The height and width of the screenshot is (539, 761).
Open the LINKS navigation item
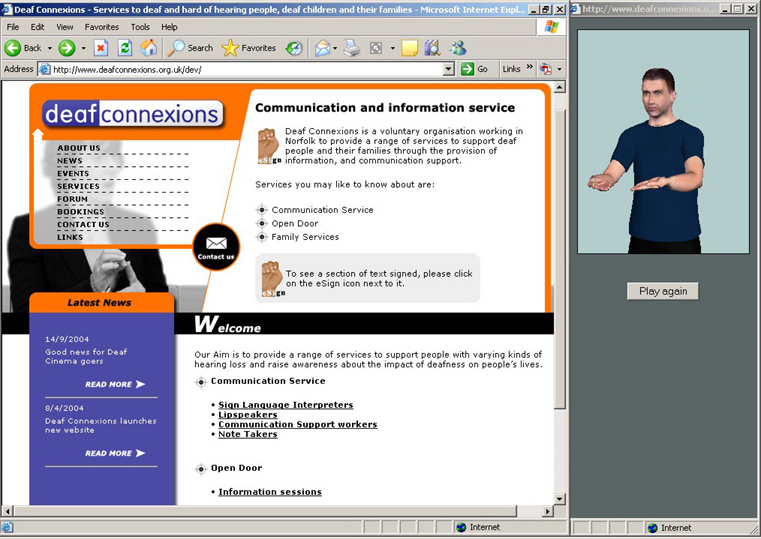[x=70, y=237]
